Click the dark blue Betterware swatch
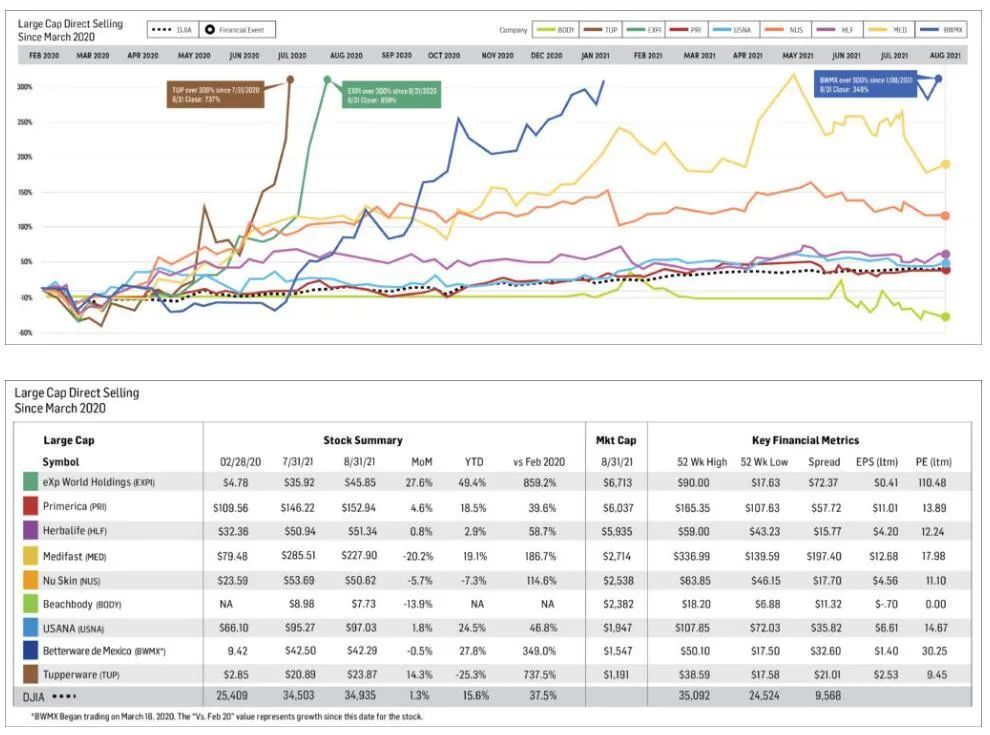Screen dimensions: 990x735 pos(30,650)
